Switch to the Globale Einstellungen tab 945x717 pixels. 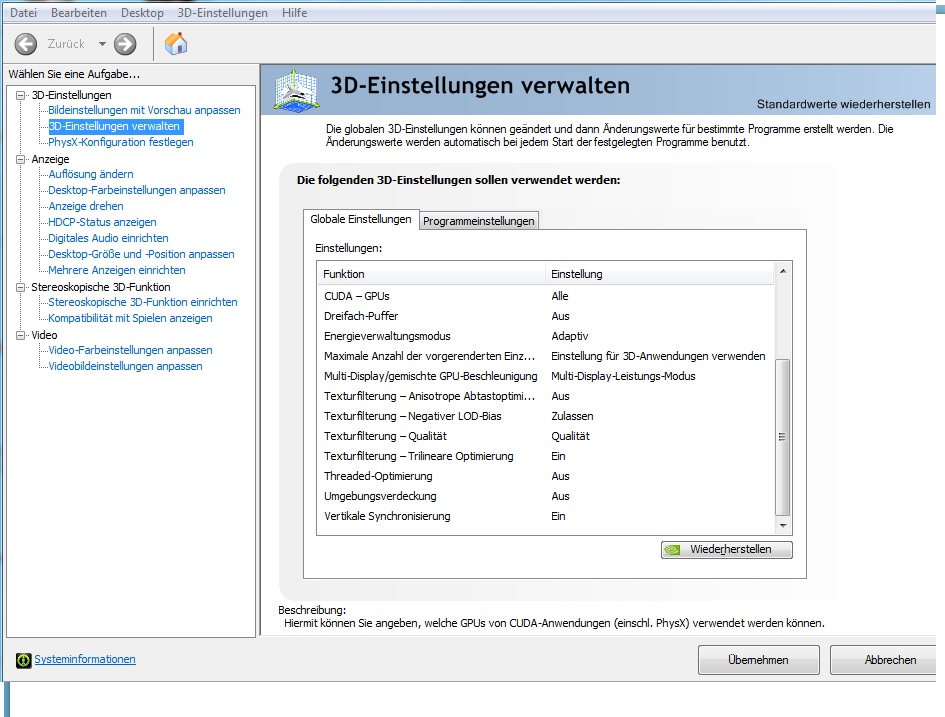pos(360,219)
